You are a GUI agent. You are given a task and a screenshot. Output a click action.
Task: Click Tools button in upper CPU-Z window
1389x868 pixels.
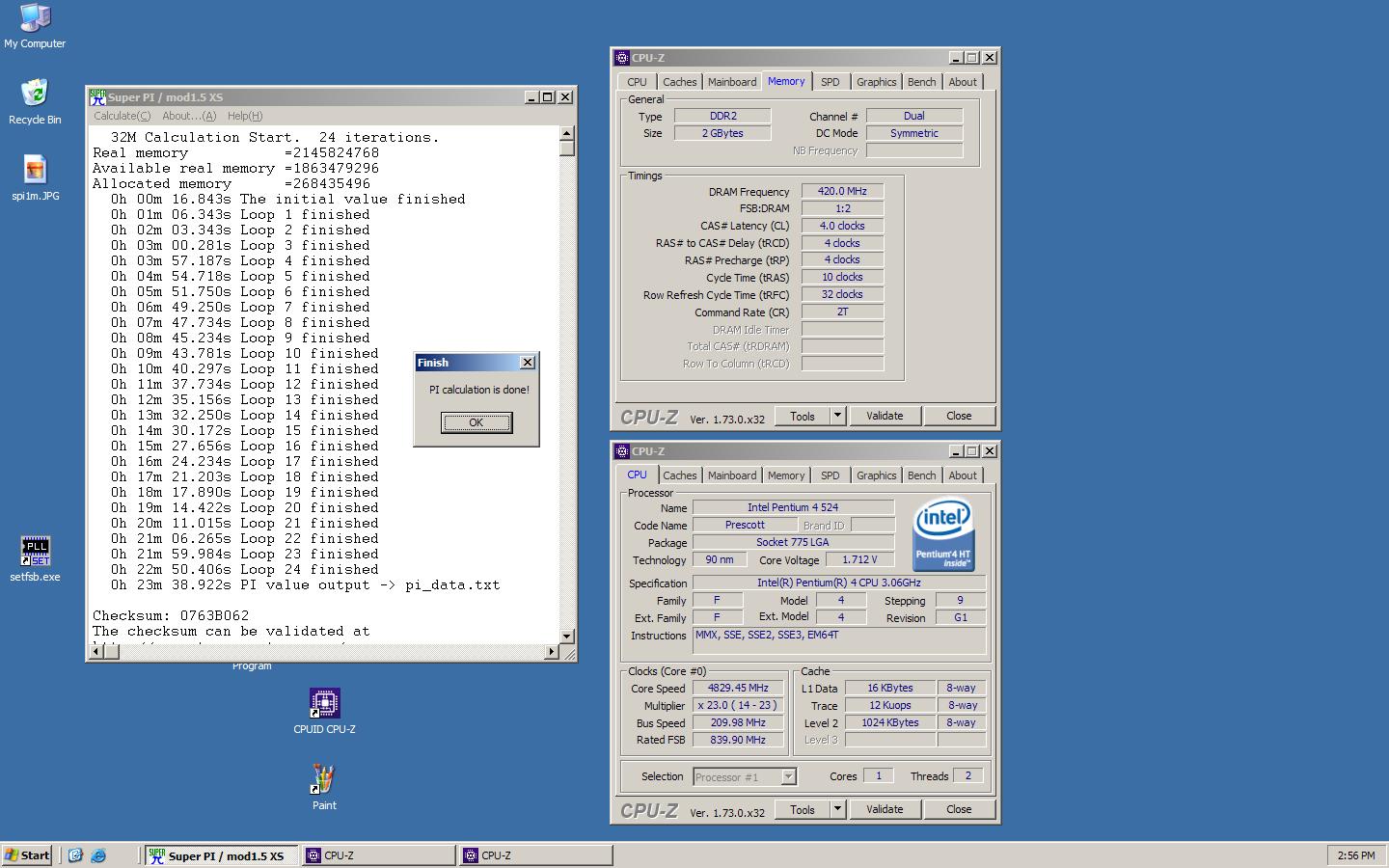[803, 417]
